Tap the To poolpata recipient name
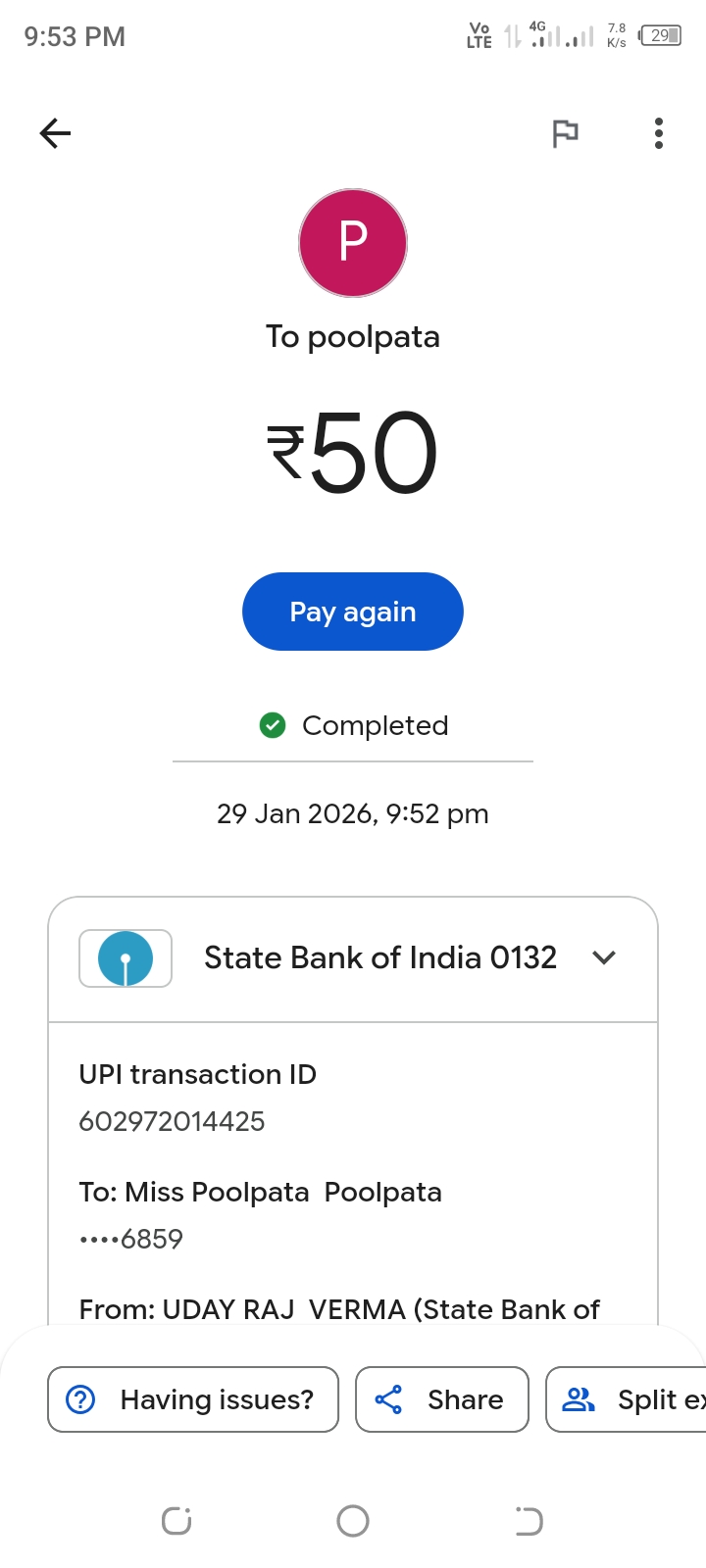The height and width of the screenshot is (1568, 706). 353,337
